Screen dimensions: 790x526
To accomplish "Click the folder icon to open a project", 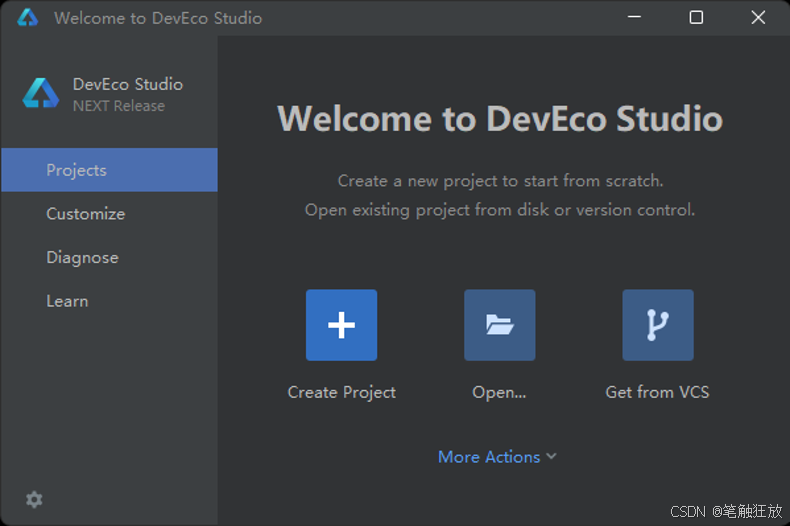I will coord(499,325).
